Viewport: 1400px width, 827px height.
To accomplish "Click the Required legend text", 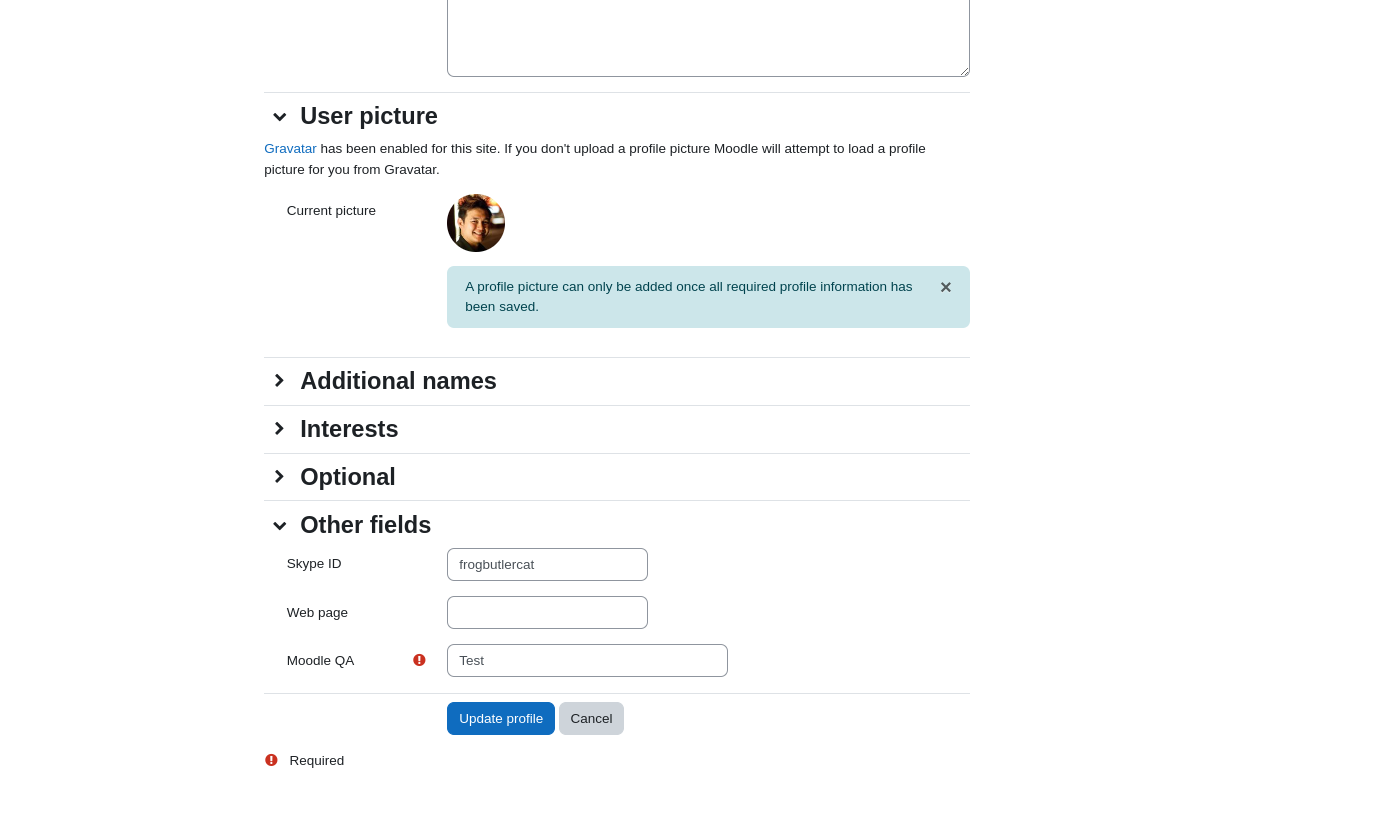I will click(x=317, y=760).
